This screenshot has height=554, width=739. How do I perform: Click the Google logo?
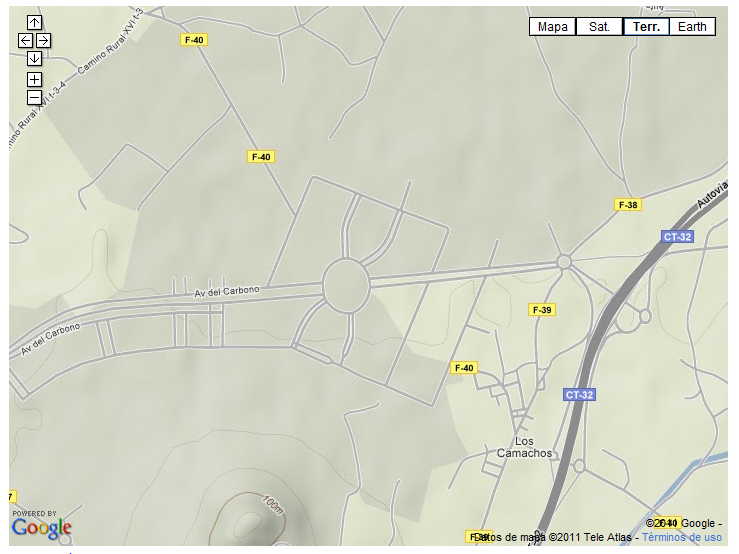point(41,526)
